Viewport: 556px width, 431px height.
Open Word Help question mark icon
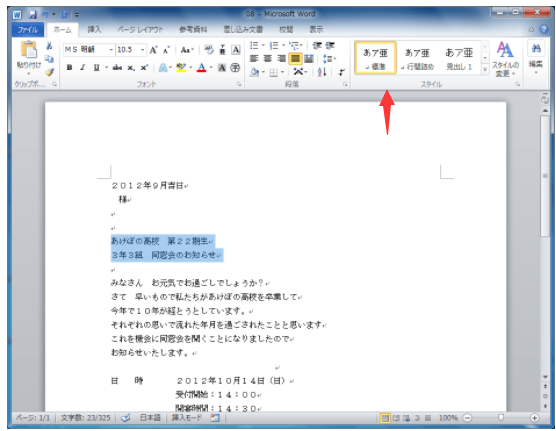544,29
